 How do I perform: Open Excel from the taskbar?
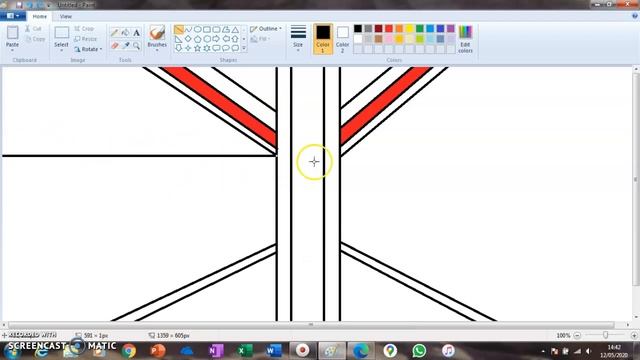(x=245, y=350)
